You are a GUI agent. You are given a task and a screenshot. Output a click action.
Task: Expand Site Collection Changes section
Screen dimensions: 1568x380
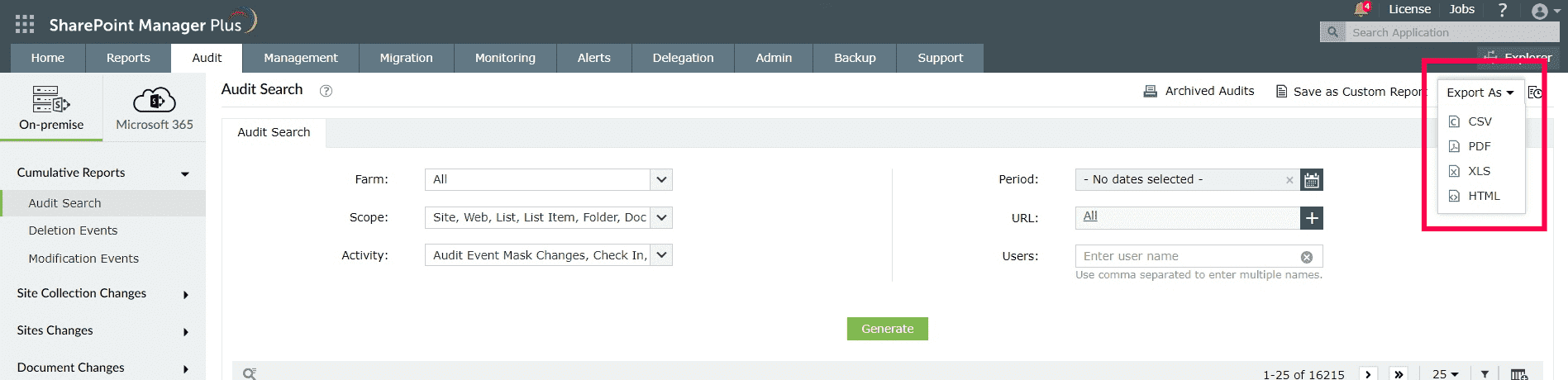coord(185,295)
